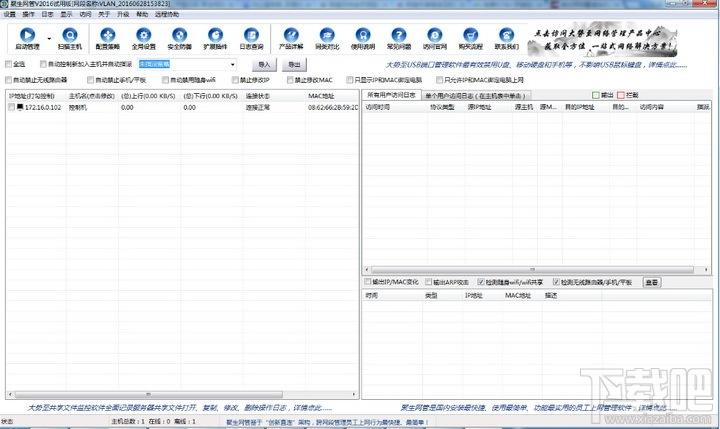The height and width of the screenshot is (429, 720).
Task: Enable 自动禁止手机/平板 checkbox
Action: pos(90,80)
